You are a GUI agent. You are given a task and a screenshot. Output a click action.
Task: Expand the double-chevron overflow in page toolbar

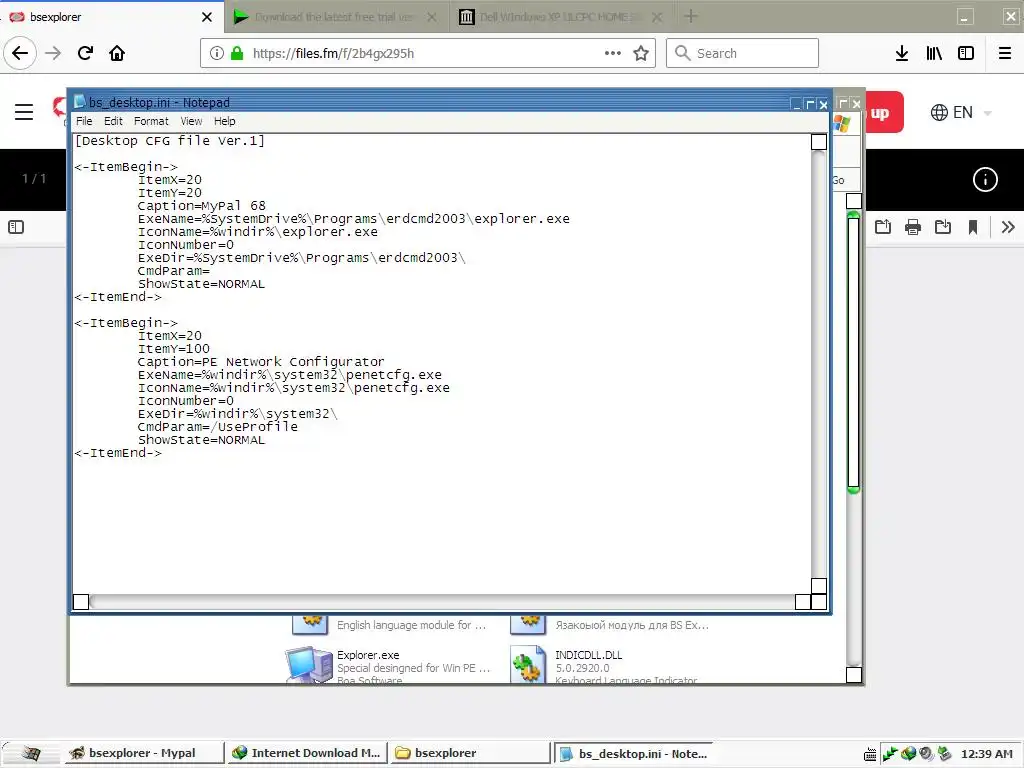click(x=1008, y=227)
